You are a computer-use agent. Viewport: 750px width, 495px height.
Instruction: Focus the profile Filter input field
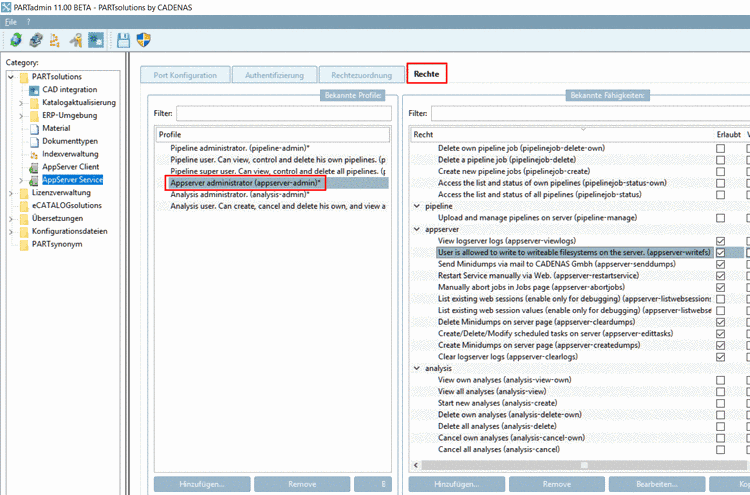click(284, 113)
